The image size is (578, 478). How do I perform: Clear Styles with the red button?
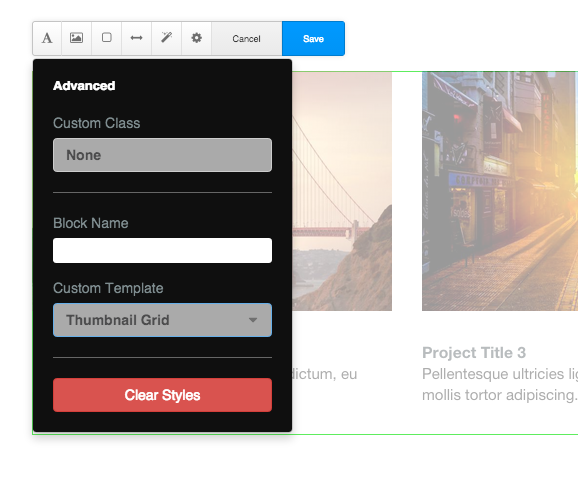(163, 395)
